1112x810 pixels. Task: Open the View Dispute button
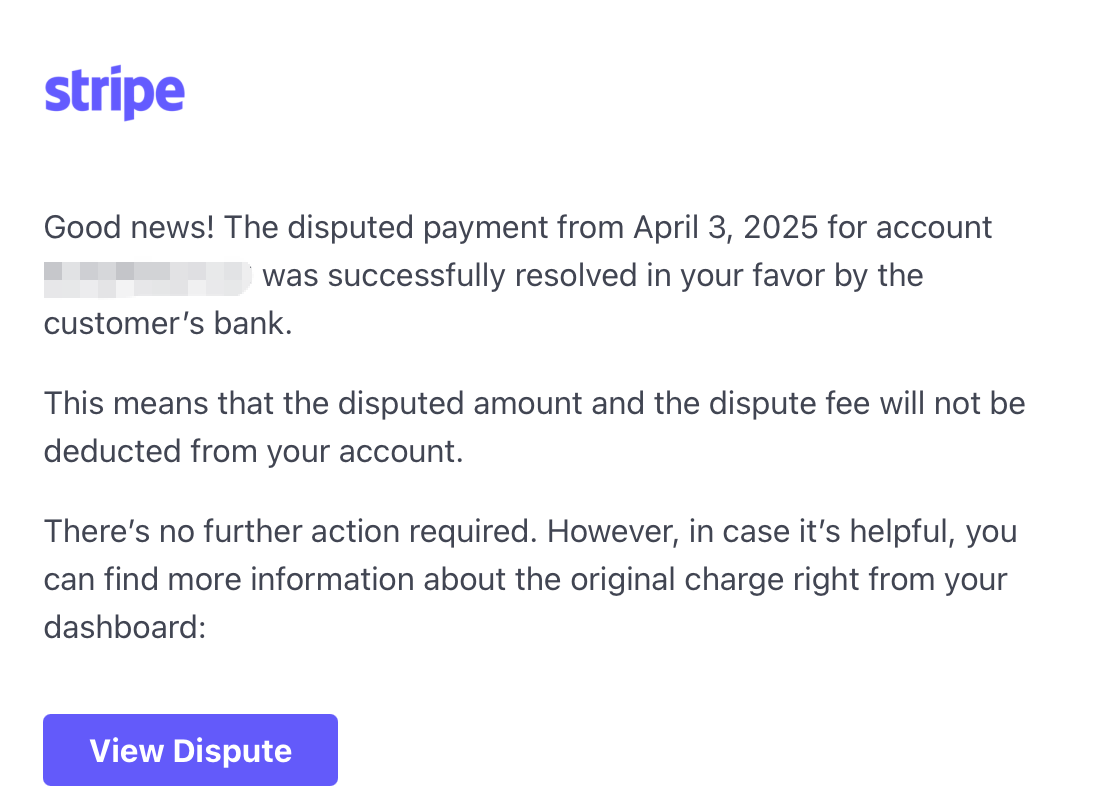pyautogui.click(x=190, y=750)
